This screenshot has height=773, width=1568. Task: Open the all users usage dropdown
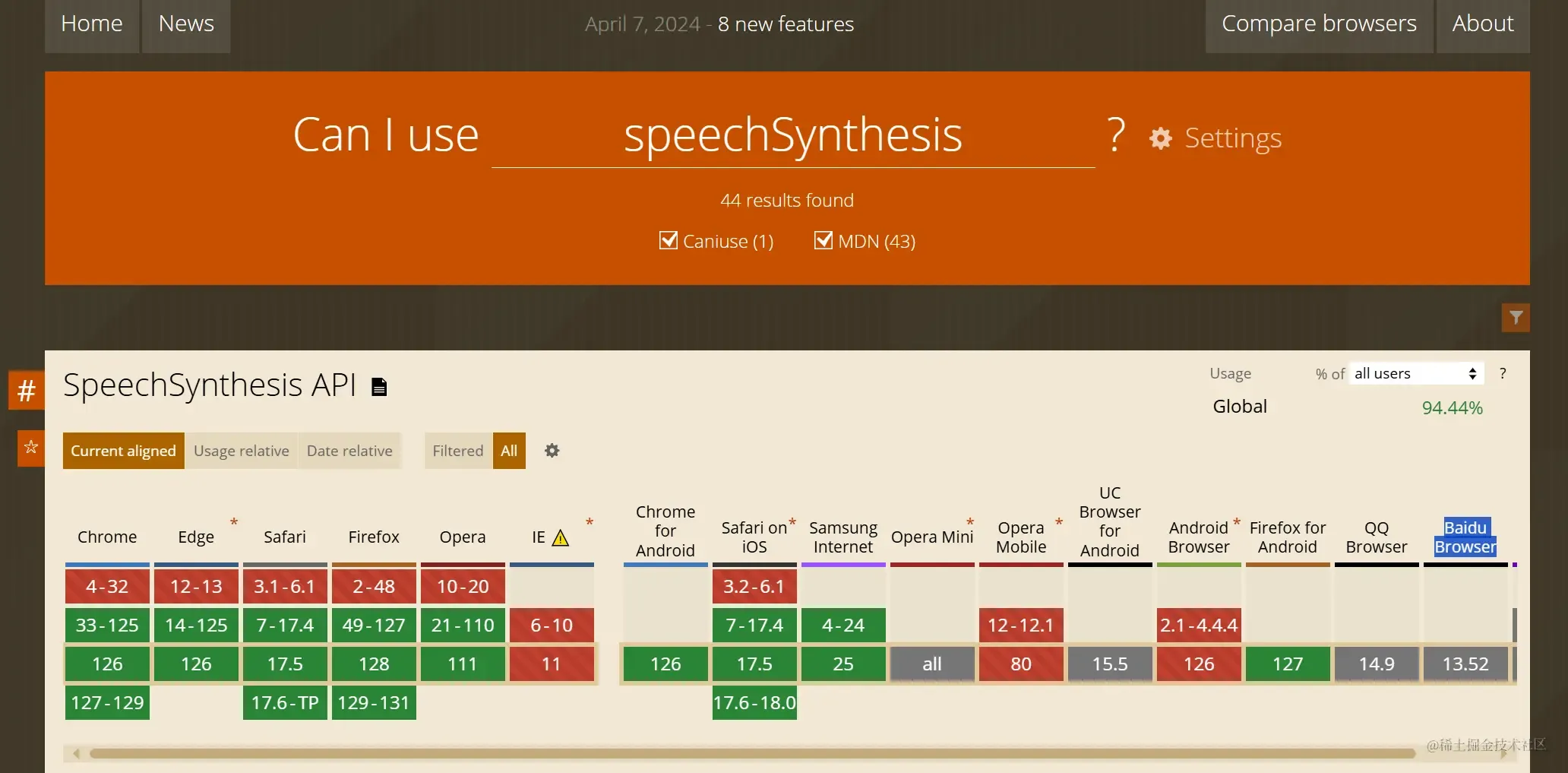1416,373
